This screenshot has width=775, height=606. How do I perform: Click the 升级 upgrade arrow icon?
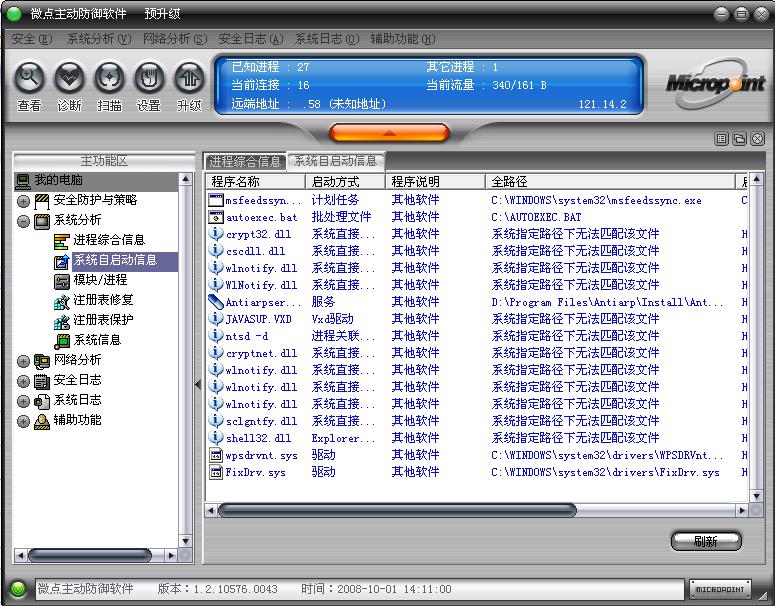[x=189, y=78]
